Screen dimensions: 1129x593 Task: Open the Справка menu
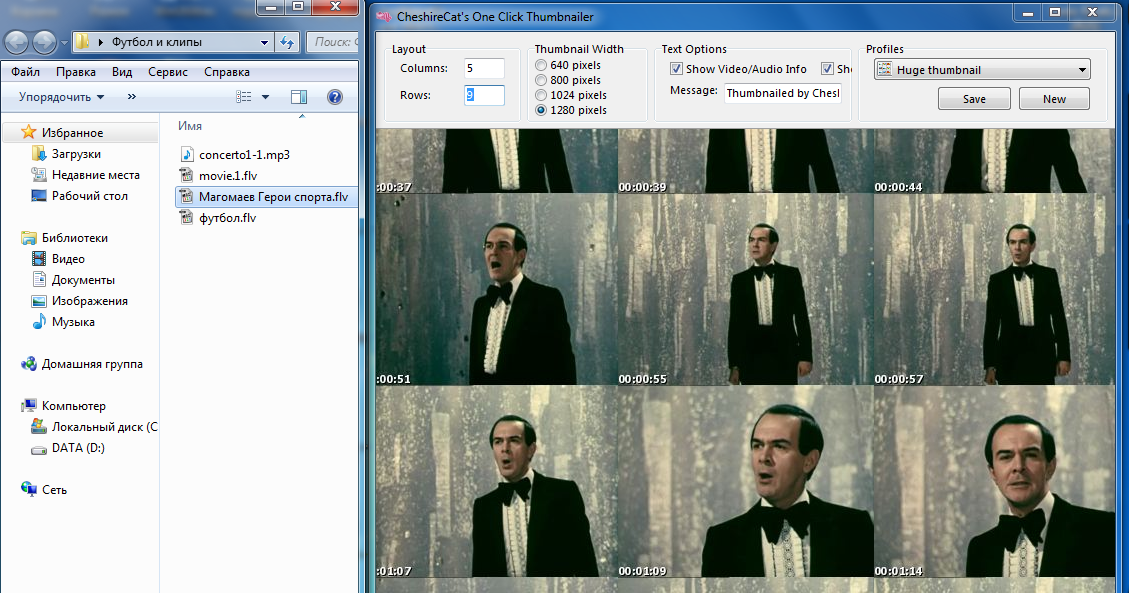(227, 72)
